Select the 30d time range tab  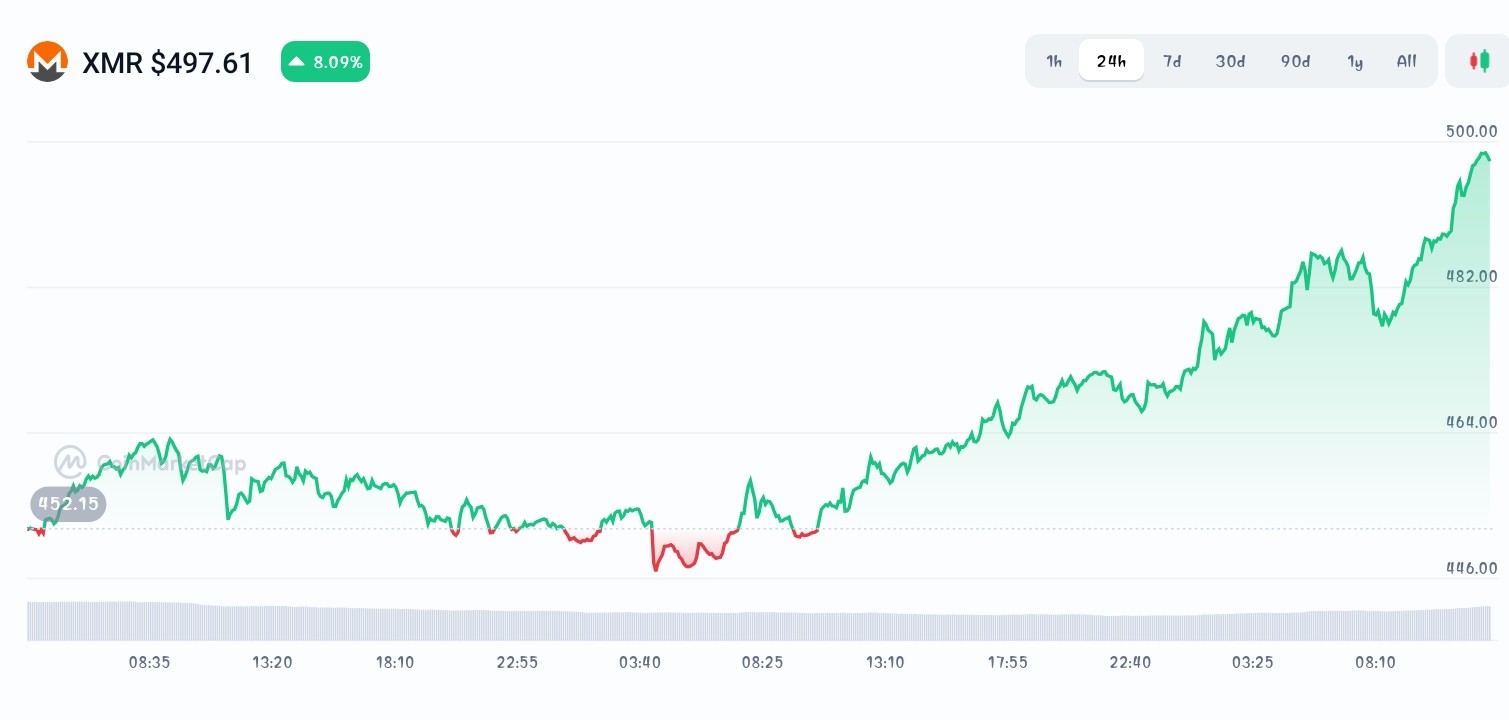[1230, 61]
